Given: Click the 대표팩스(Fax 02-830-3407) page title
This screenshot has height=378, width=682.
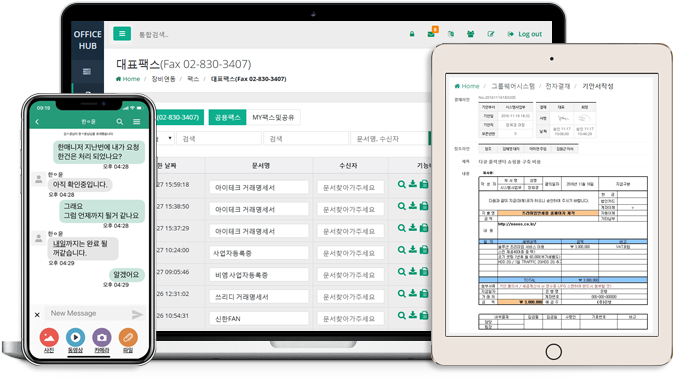Looking at the screenshot, I should [184, 64].
